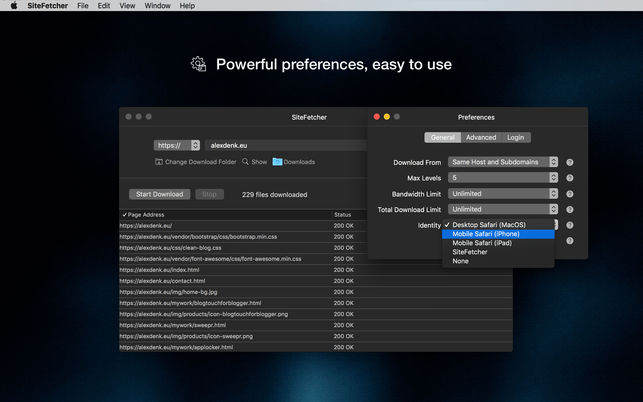Open the https:// protocol dropdown
The image size is (643, 402).
click(x=177, y=145)
